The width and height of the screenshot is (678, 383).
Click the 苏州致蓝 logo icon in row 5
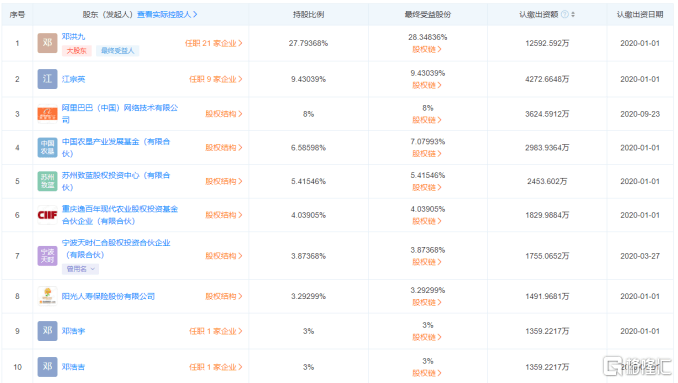click(47, 181)
